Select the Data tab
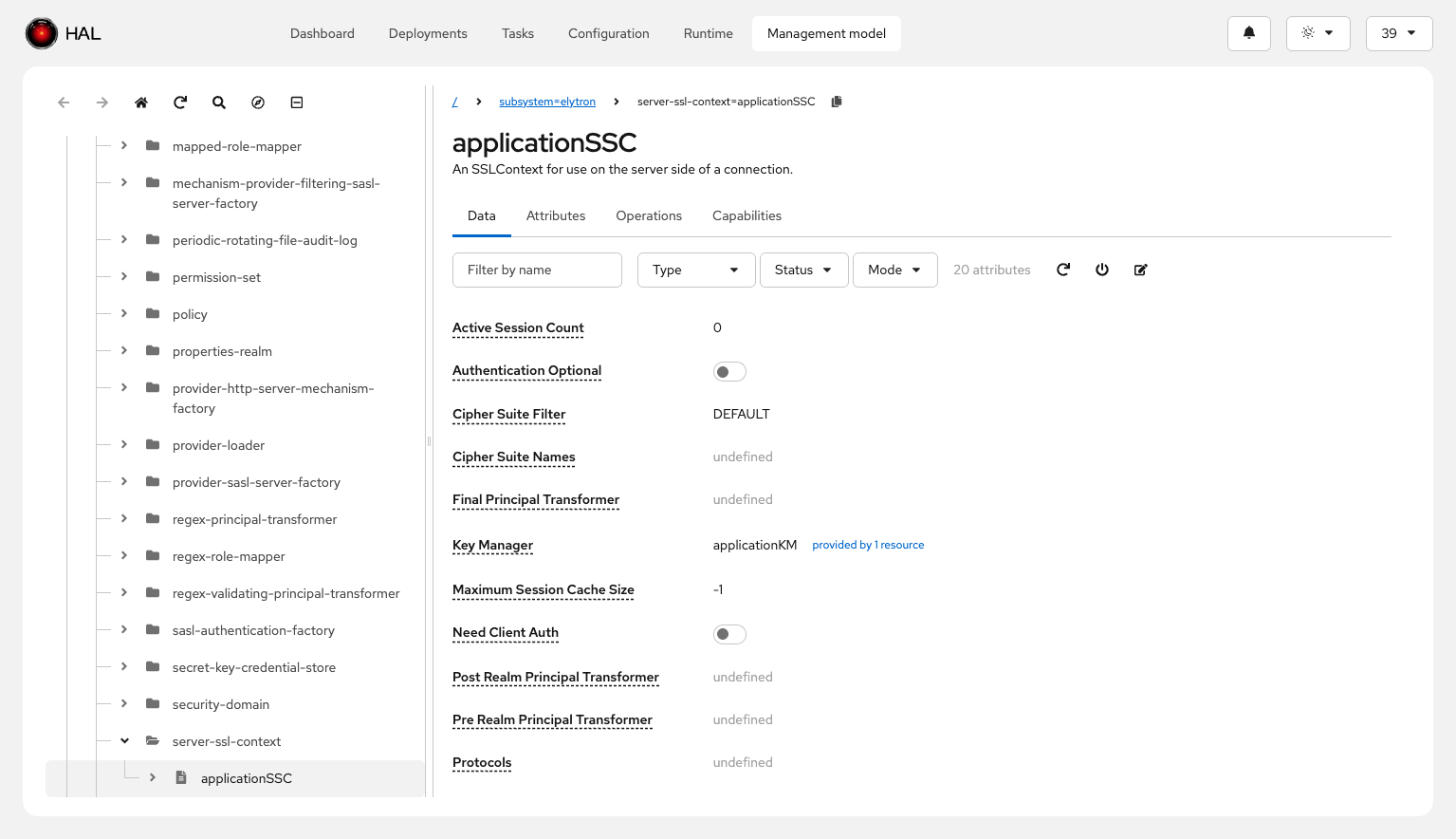1456x839 pixels. 482,215
